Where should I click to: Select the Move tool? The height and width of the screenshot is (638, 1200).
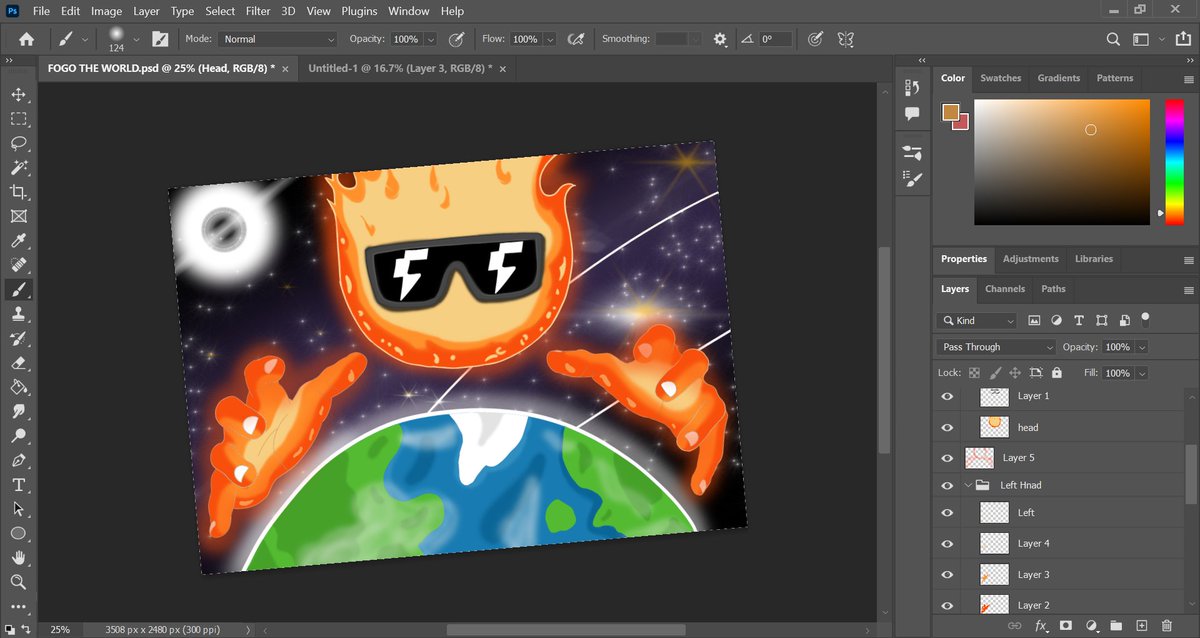pyautogui.click(x=18, y=95)
